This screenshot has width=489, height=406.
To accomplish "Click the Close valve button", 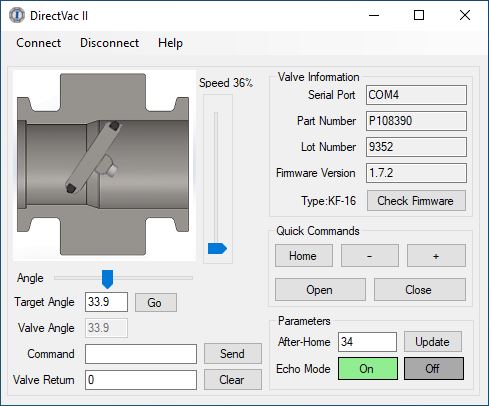I will pos(420,290).
